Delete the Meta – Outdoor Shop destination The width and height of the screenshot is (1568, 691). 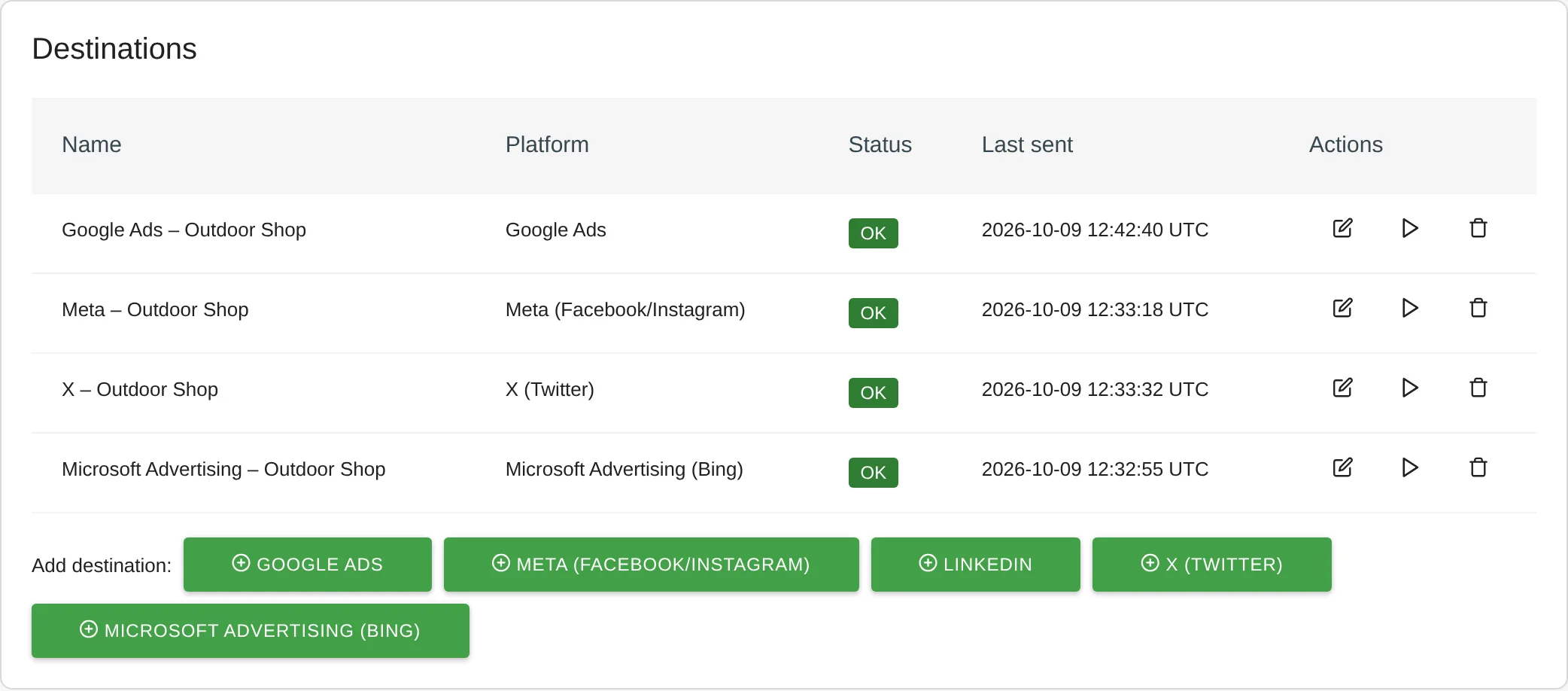coord(1478,308)
